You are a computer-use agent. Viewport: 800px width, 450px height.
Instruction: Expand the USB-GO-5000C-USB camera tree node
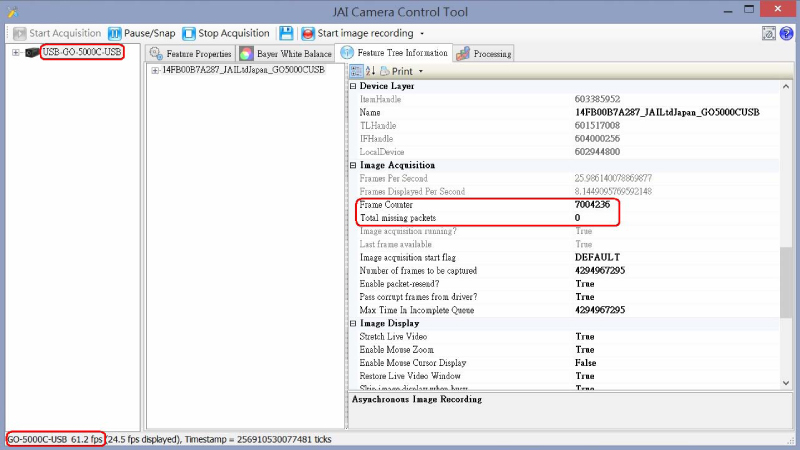(15, 53)
